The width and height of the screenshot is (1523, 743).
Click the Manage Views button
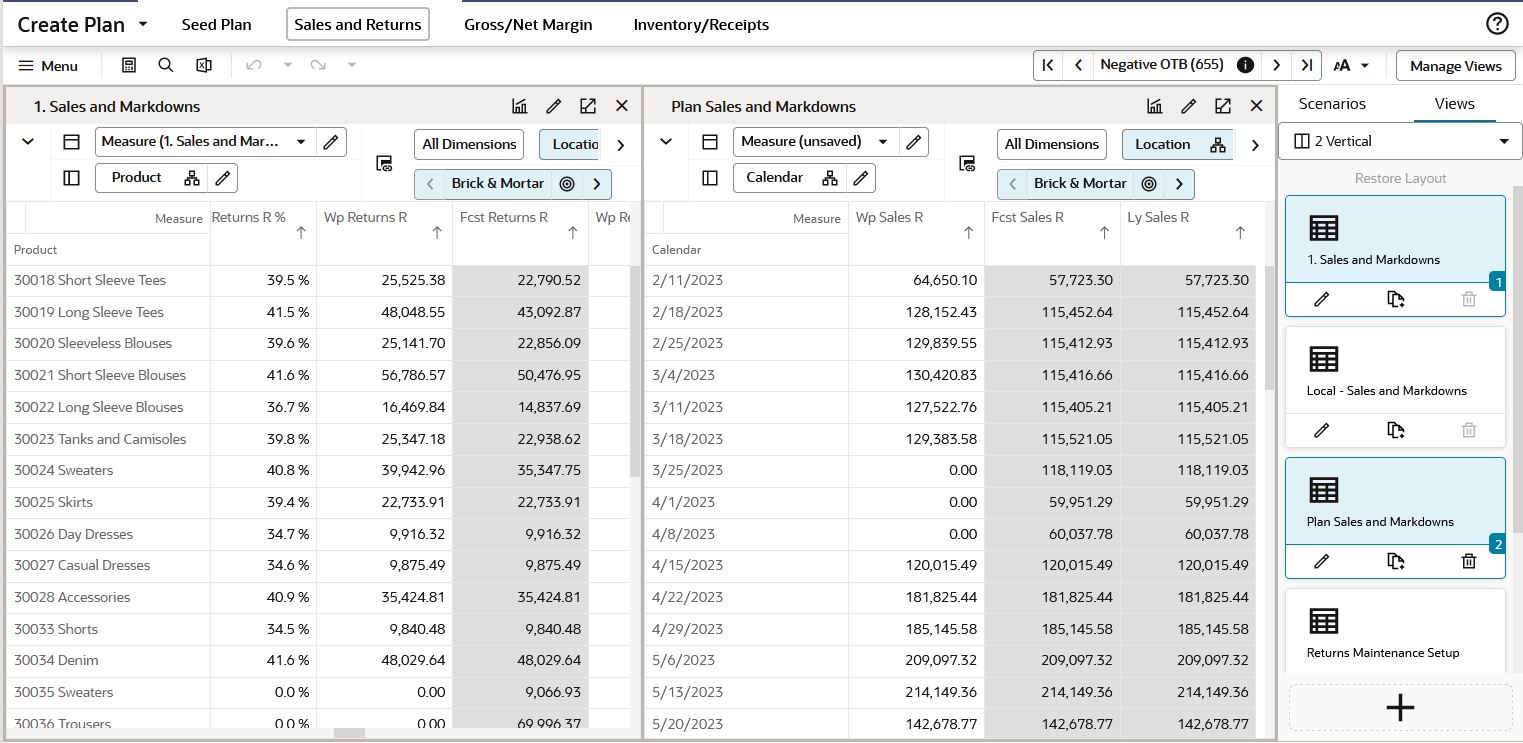click(x=1455, y=66)
